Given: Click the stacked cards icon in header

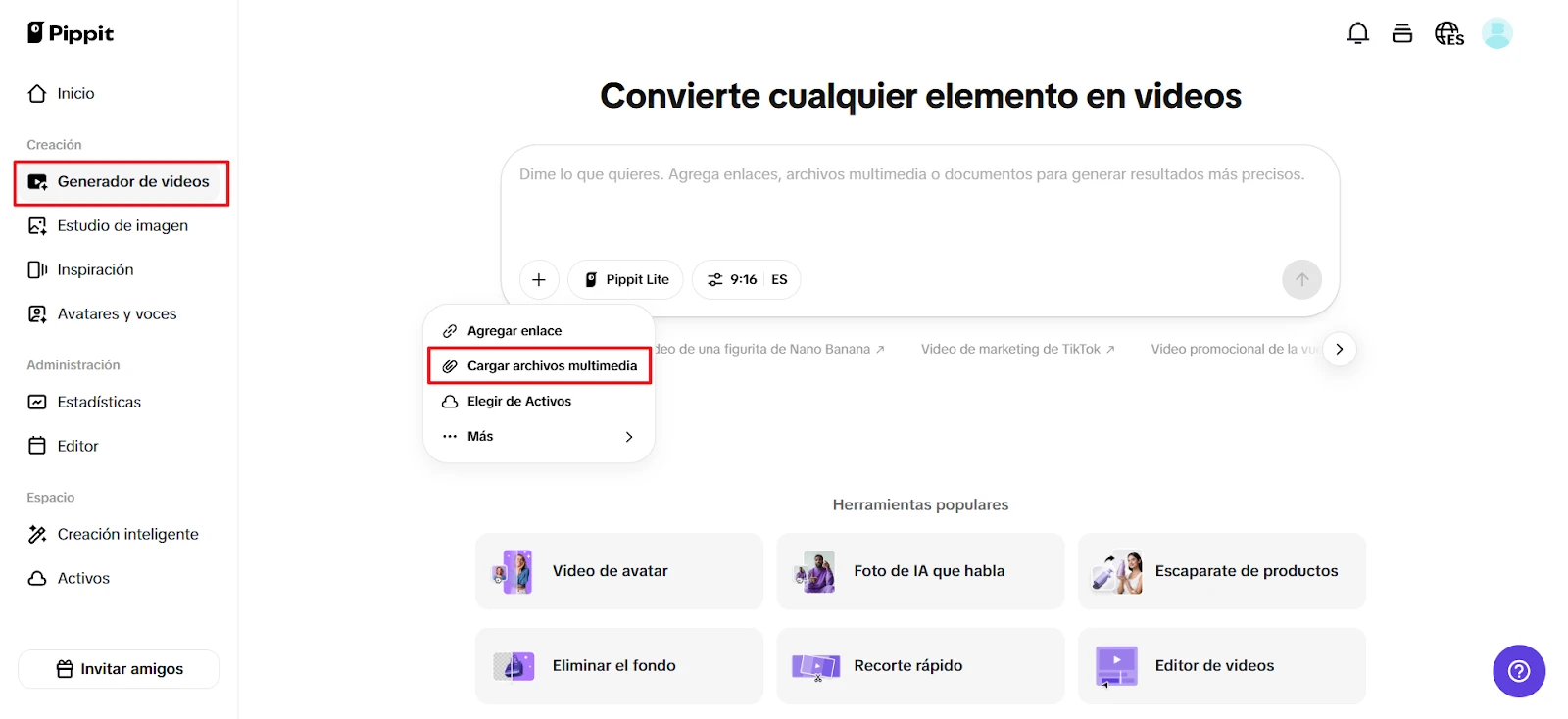Looking at the screenshot, I should (1402, 33).
